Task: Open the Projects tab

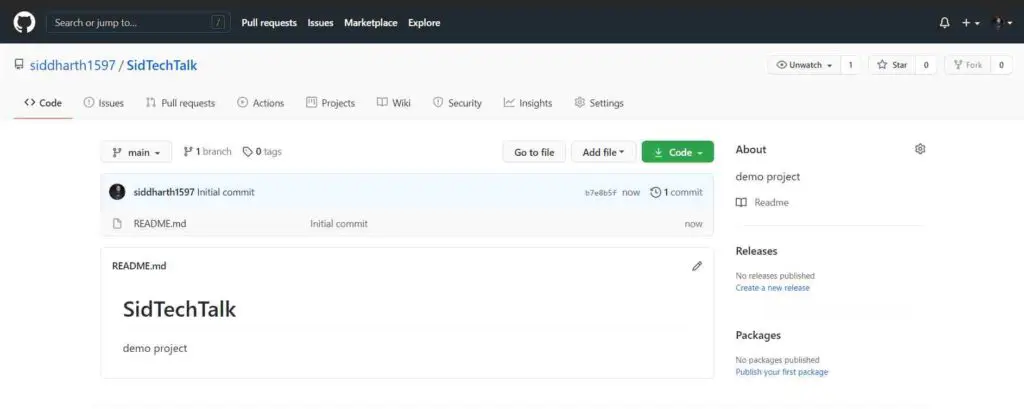Action: (330, 103)
